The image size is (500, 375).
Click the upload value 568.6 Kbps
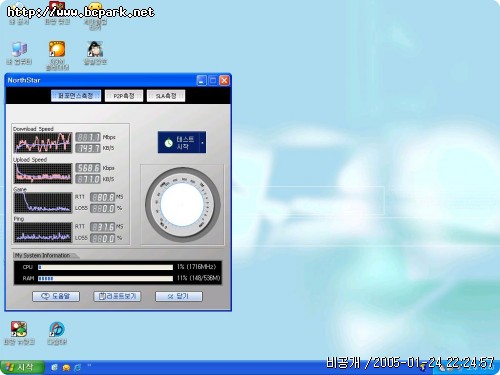[88, 168]
